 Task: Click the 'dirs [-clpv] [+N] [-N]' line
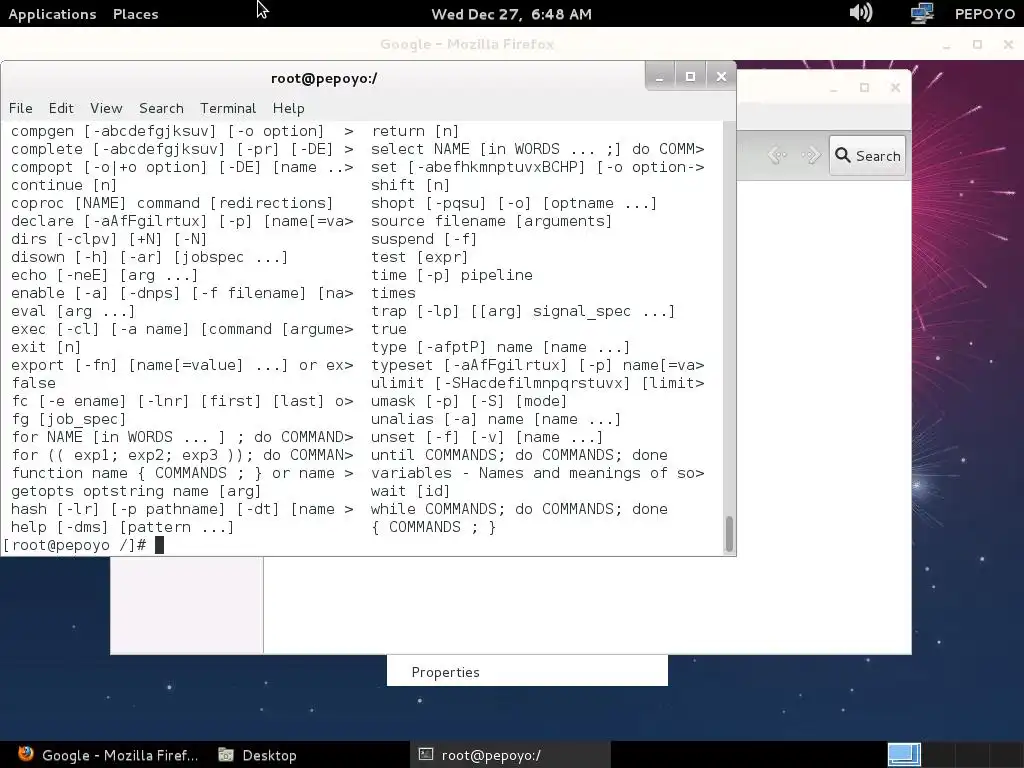108,239
